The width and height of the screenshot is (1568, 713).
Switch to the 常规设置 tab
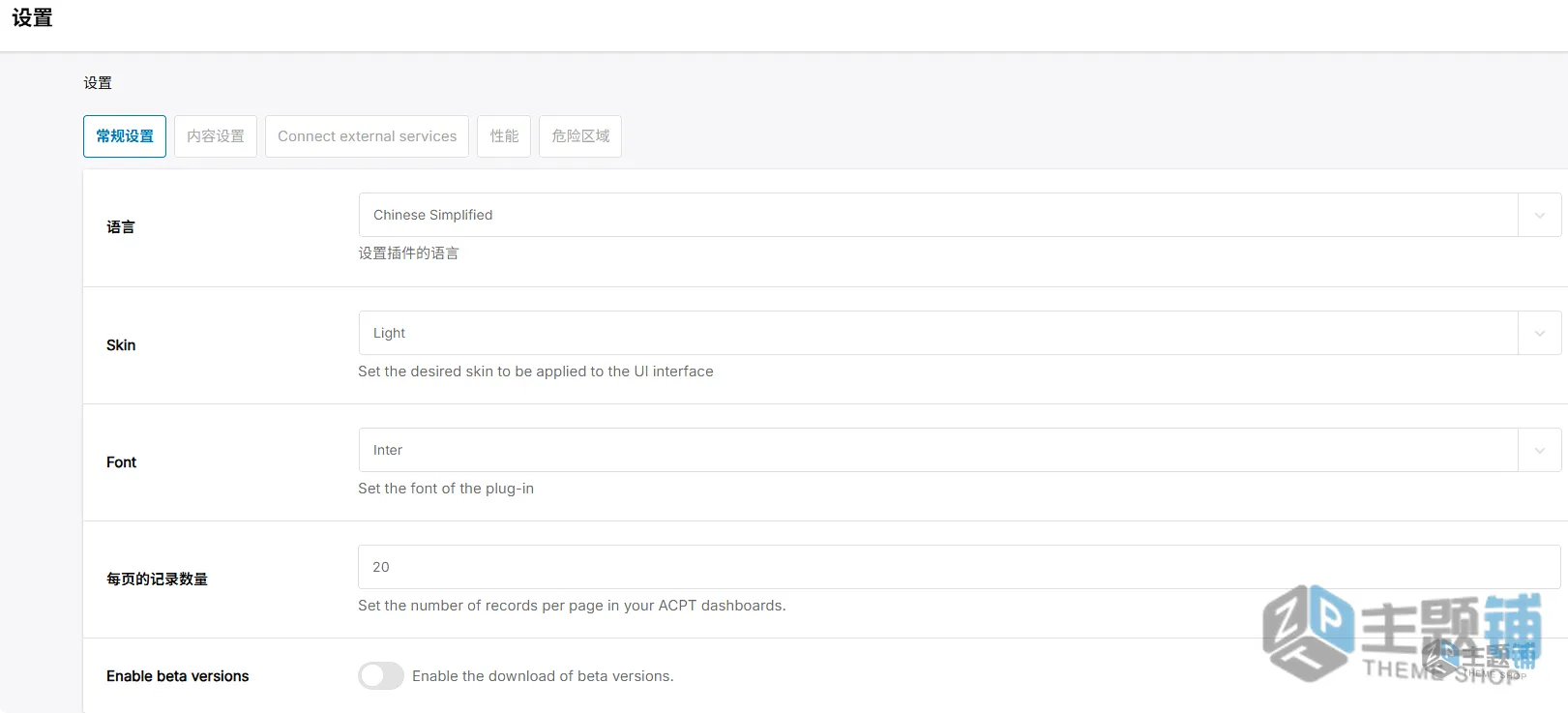coord(125,136)
